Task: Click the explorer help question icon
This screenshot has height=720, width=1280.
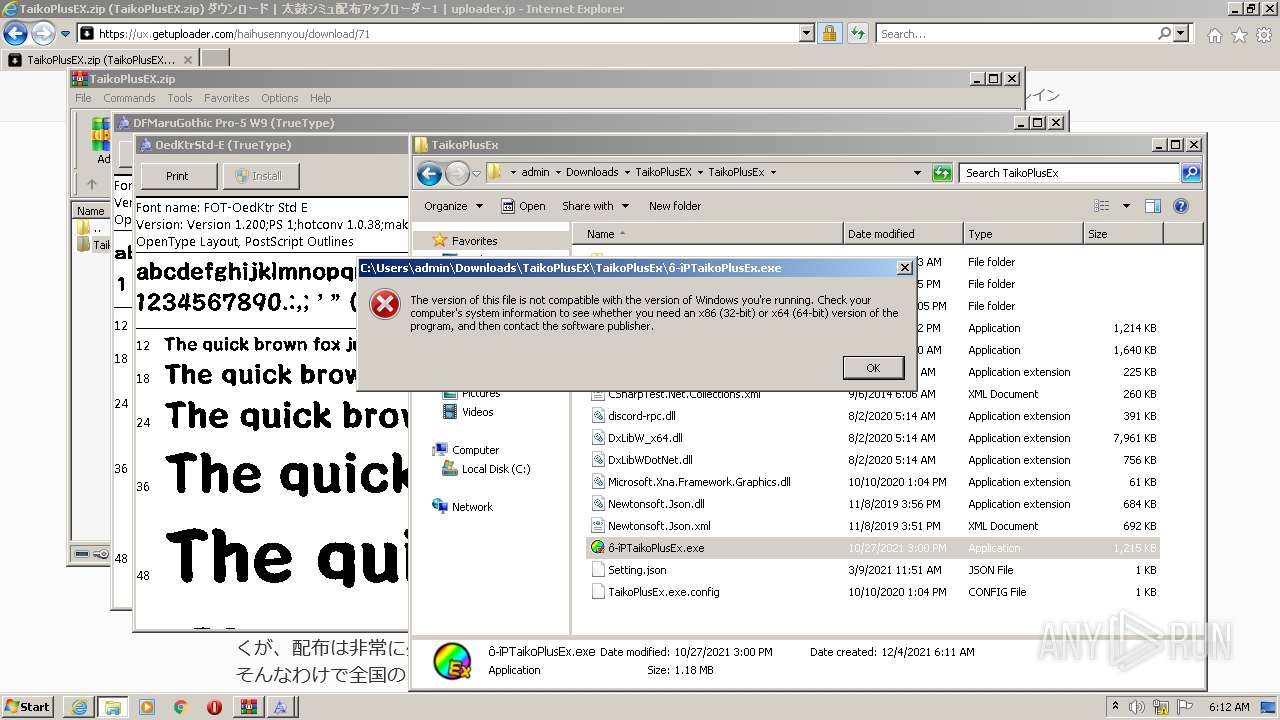Action: [1181, 206]
